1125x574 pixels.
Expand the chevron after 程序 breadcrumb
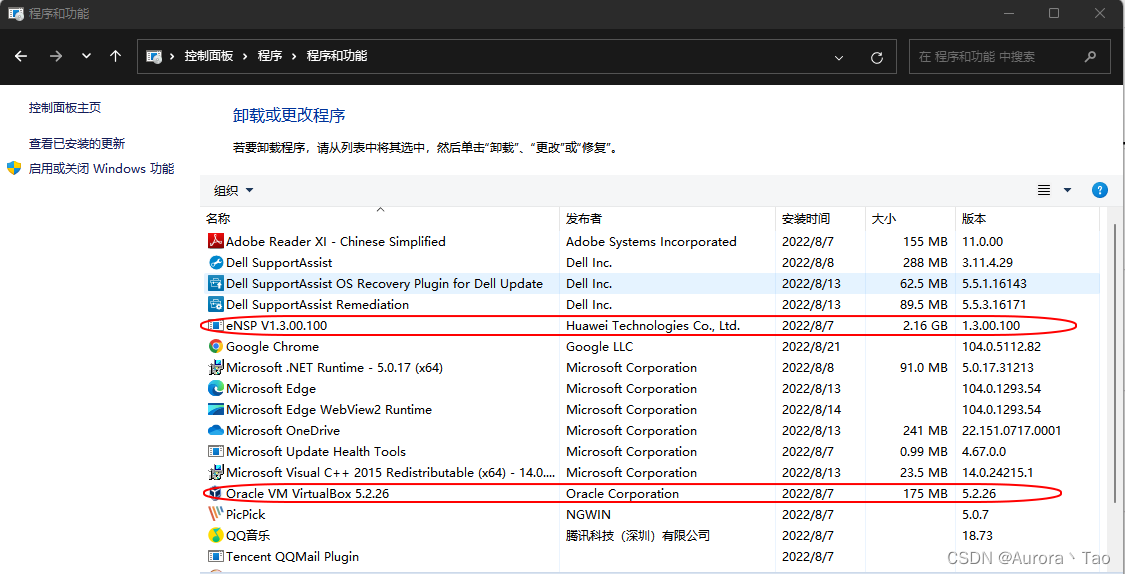[x=295, y=56]
